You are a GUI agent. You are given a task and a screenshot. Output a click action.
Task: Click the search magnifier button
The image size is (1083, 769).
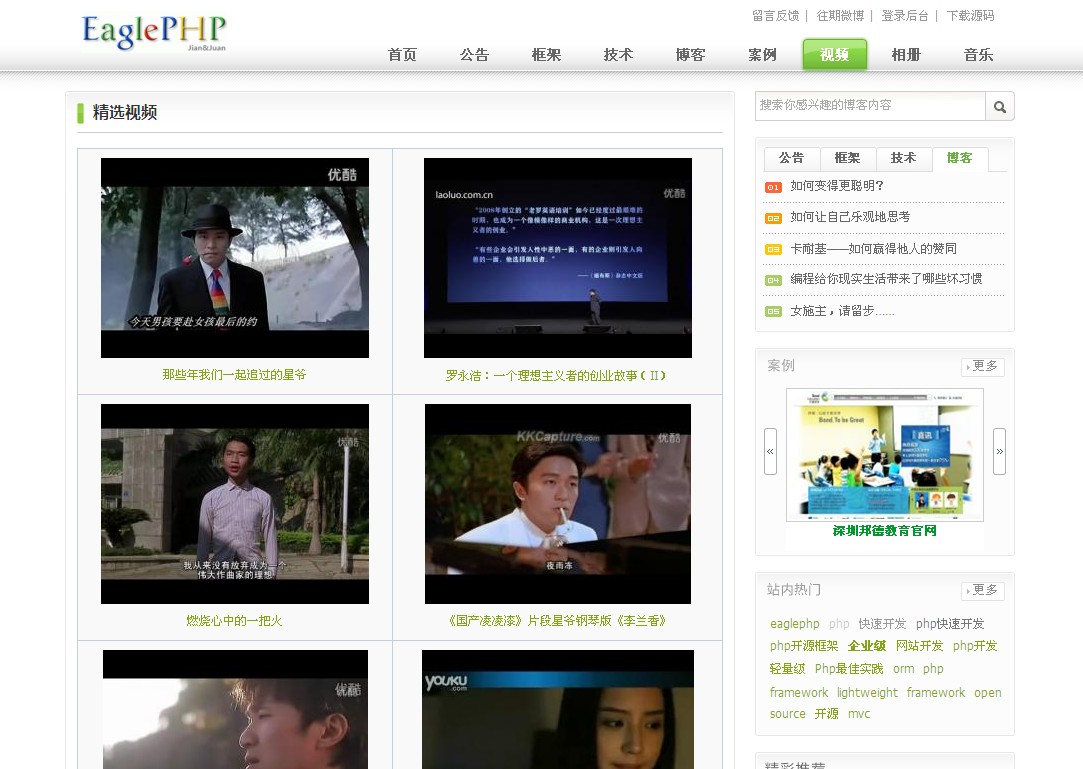(x=999, y=106)
